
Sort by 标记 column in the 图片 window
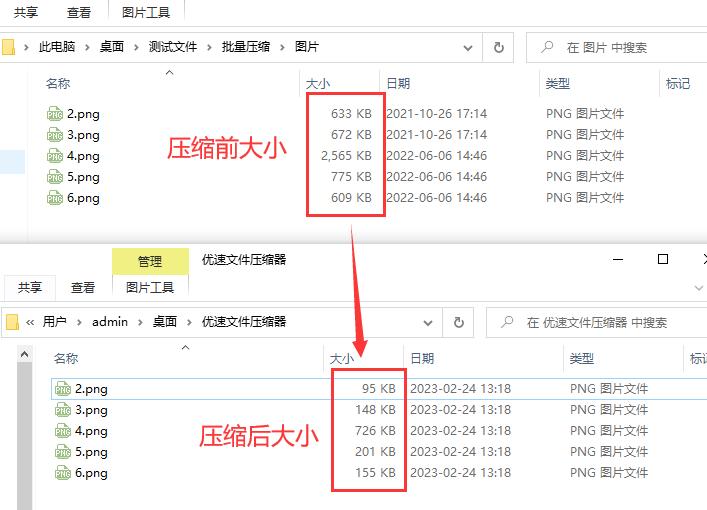pos(678,83)
